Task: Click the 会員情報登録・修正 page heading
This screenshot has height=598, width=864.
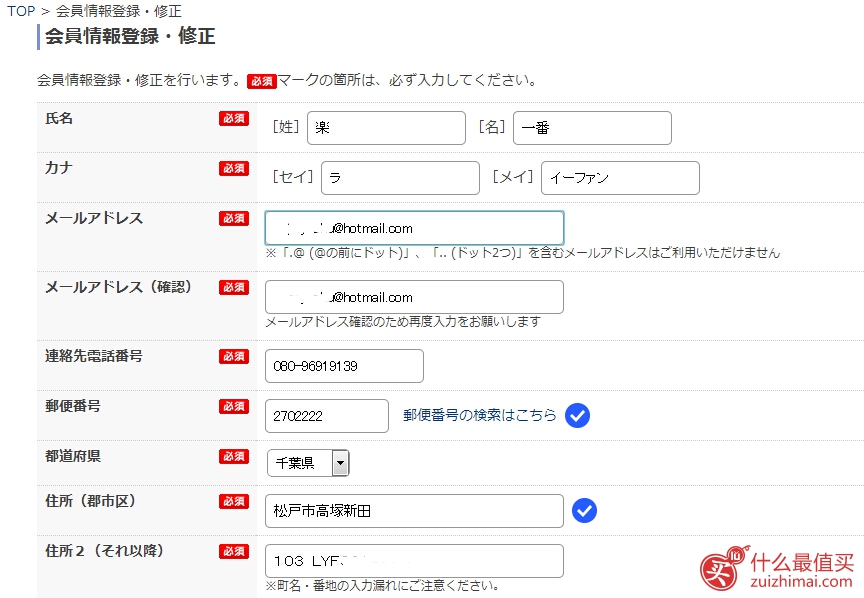Action: (x=130, y=36)
